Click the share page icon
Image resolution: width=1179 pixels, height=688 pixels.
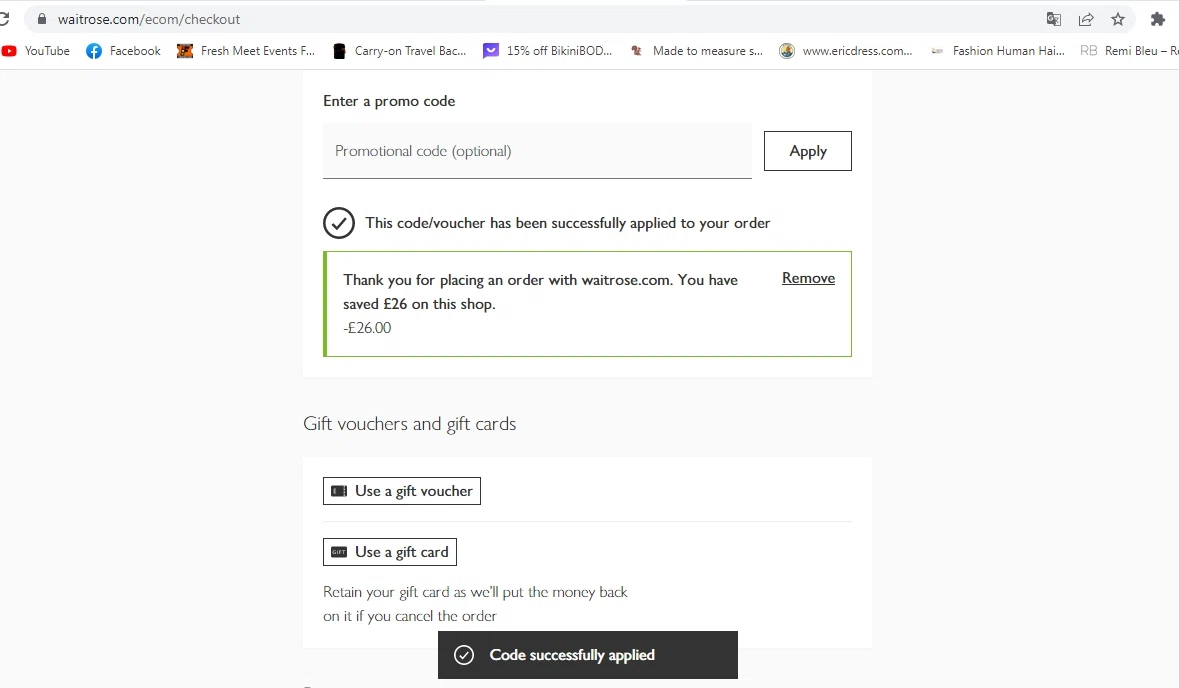1086,19
